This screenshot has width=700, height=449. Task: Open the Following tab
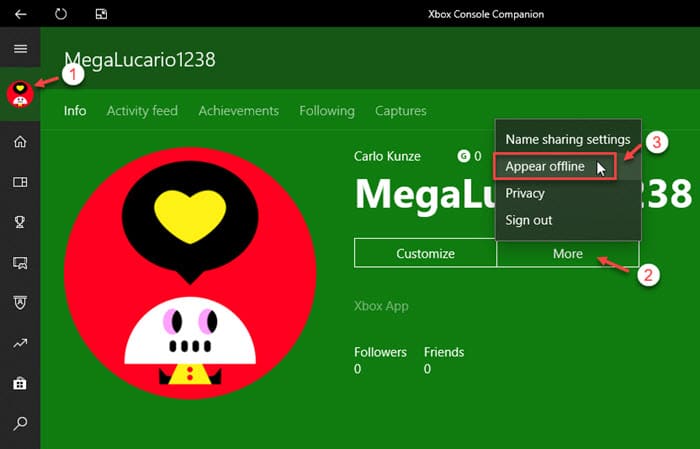coord(327,111)
